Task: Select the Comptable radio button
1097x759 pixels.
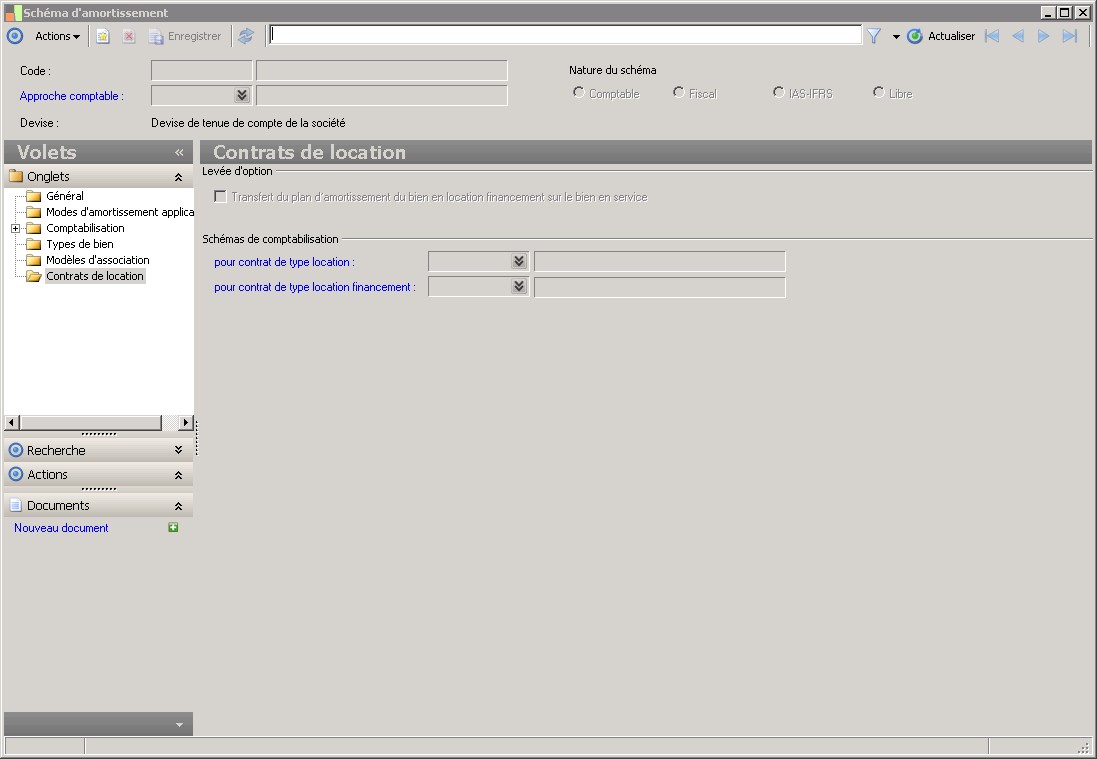Action: coord(579,92)
